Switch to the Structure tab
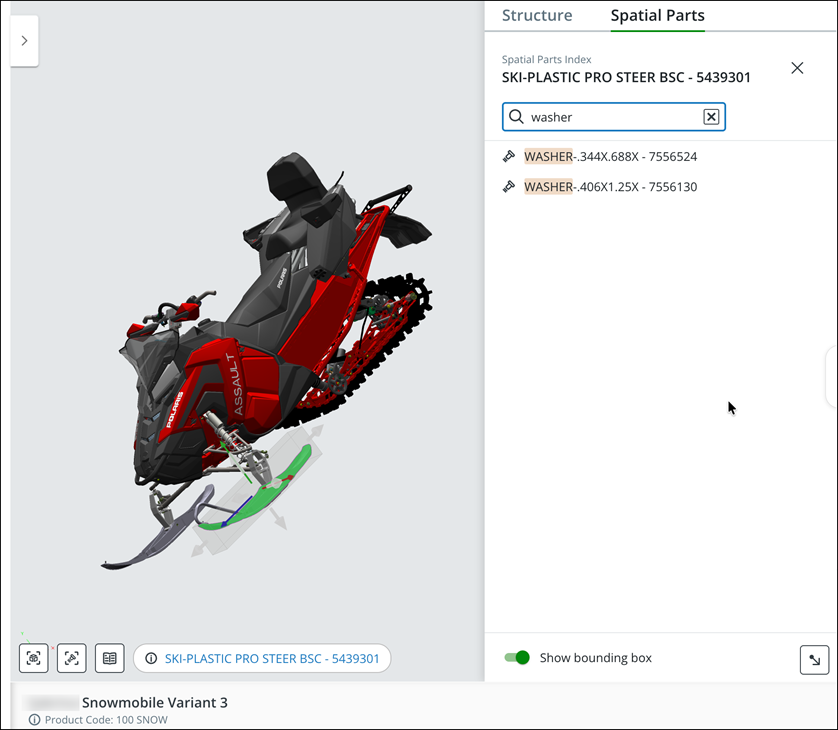This screenshot has height=730, width=838. pos(537,15)
